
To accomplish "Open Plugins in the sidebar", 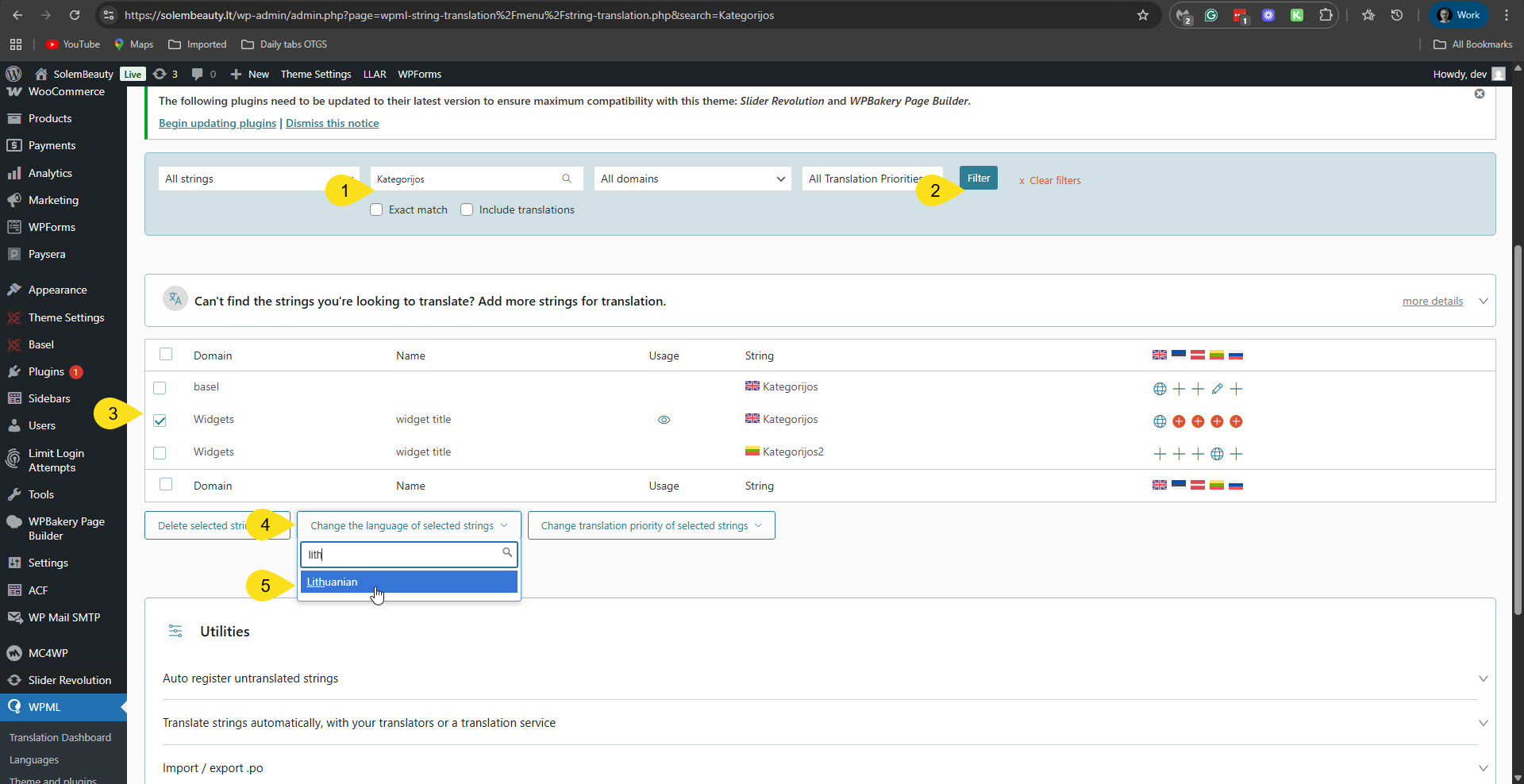I will pyautogui.click(x=46, y=371).
